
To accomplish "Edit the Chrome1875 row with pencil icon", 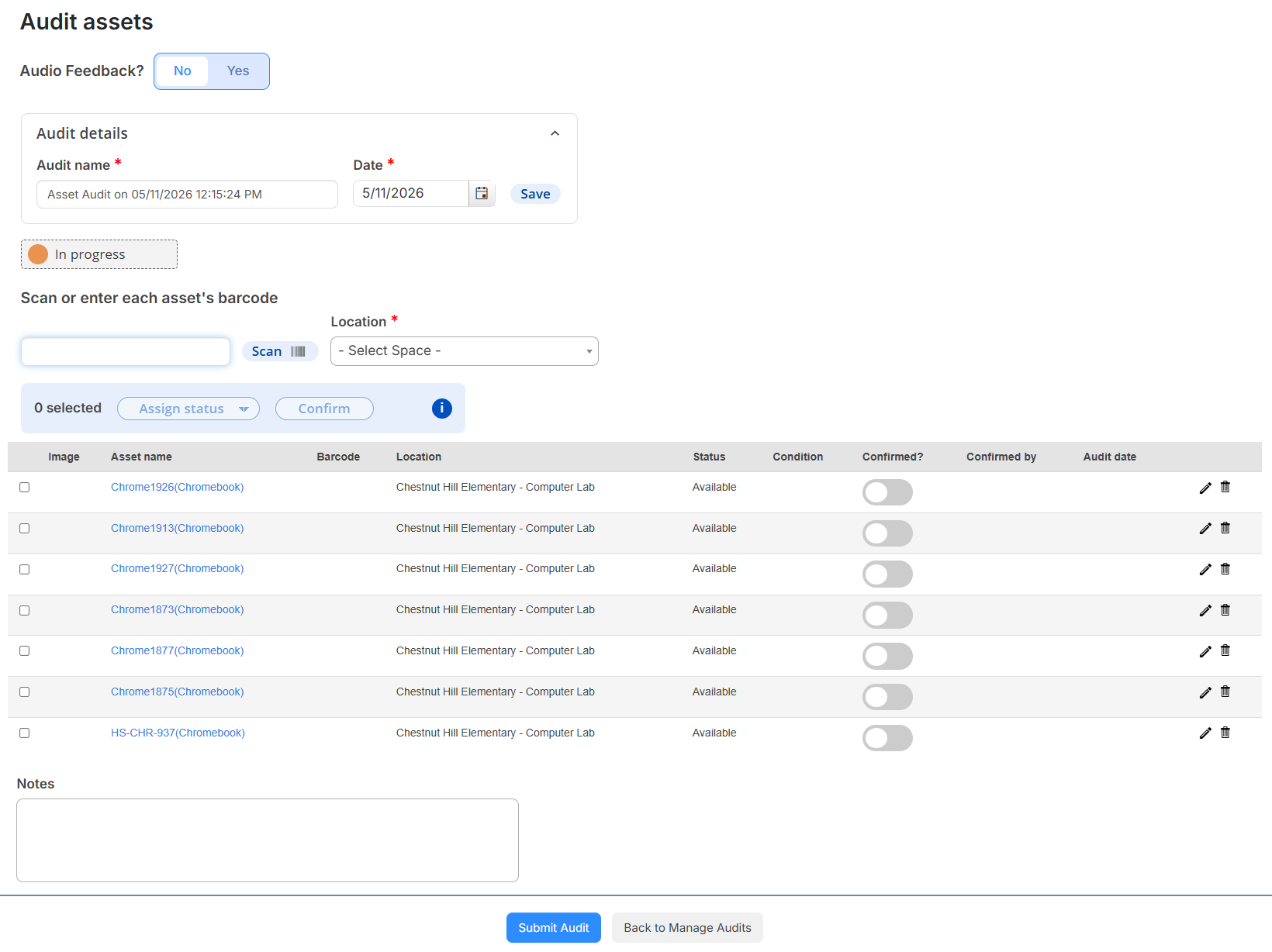I will point(1205,692).
